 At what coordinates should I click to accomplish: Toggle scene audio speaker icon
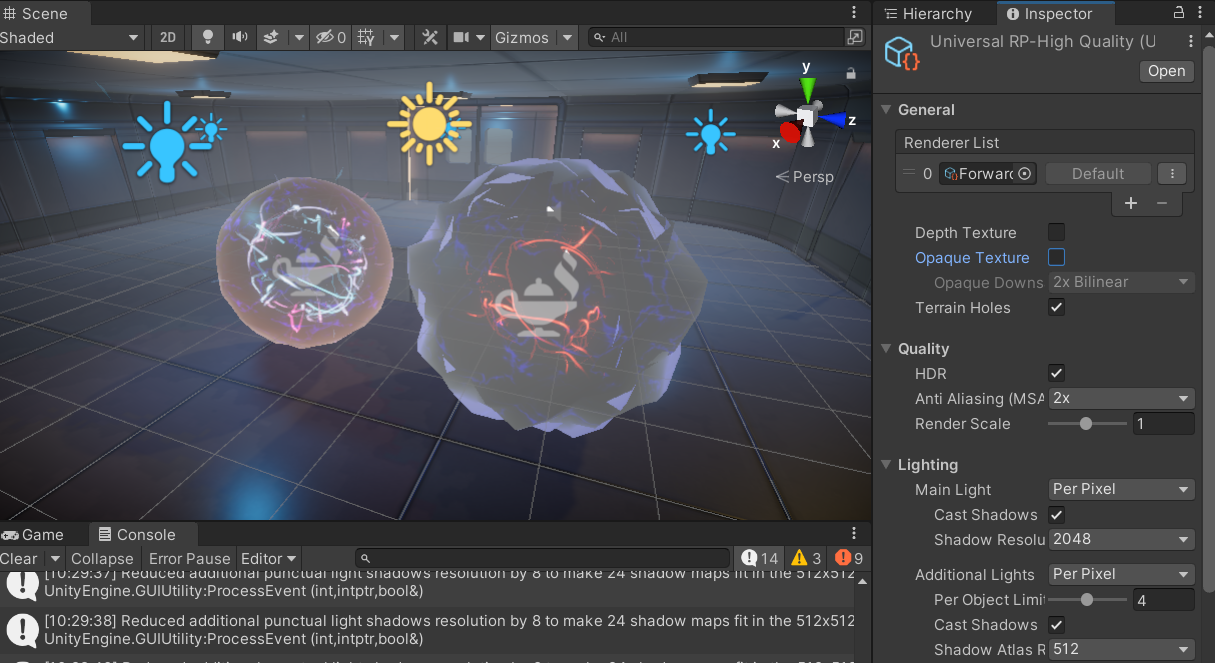(x=240, y=37)
